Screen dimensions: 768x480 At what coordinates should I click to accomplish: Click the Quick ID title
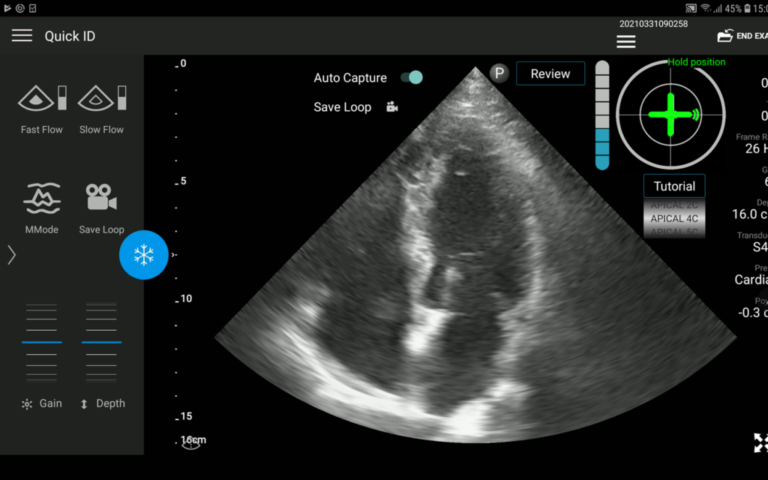70,36
